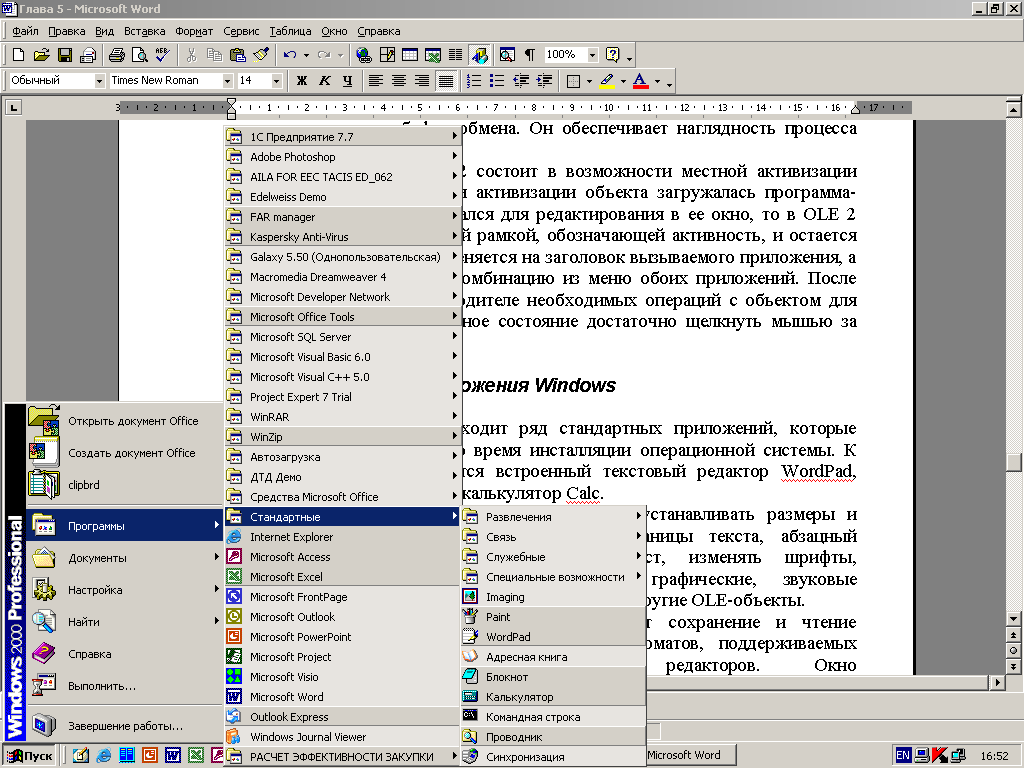Click the Columns icon
The image size is (1024, 768).
(455, 55)
